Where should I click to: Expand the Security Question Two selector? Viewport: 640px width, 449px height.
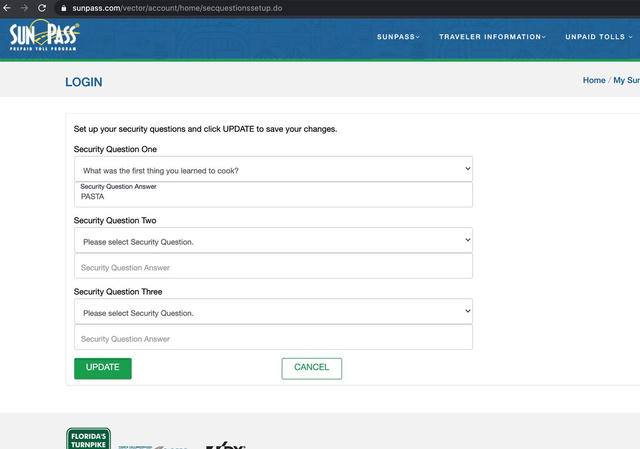(x=273, y=241)
